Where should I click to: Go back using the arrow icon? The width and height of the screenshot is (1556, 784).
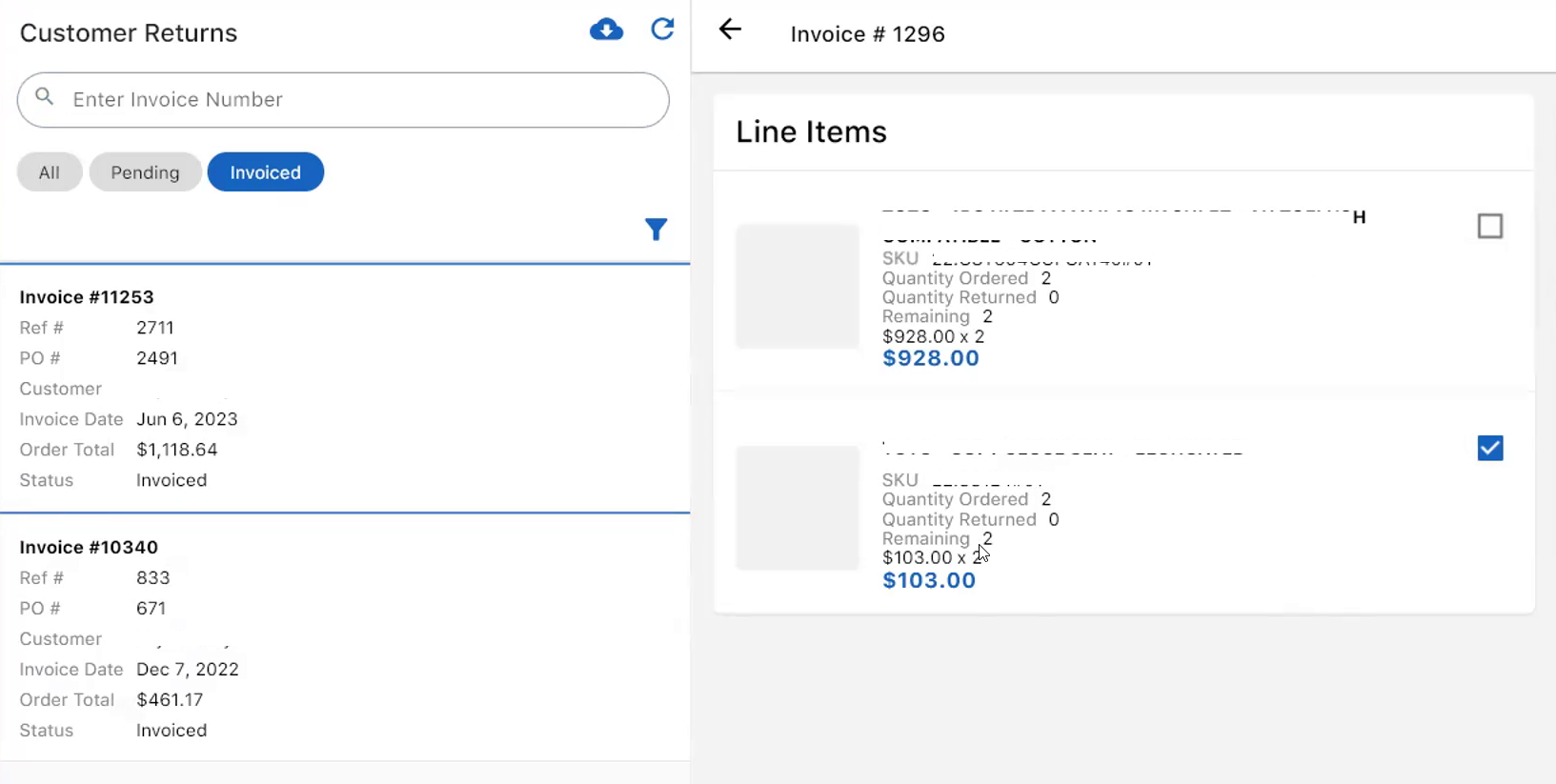point(730,30)
